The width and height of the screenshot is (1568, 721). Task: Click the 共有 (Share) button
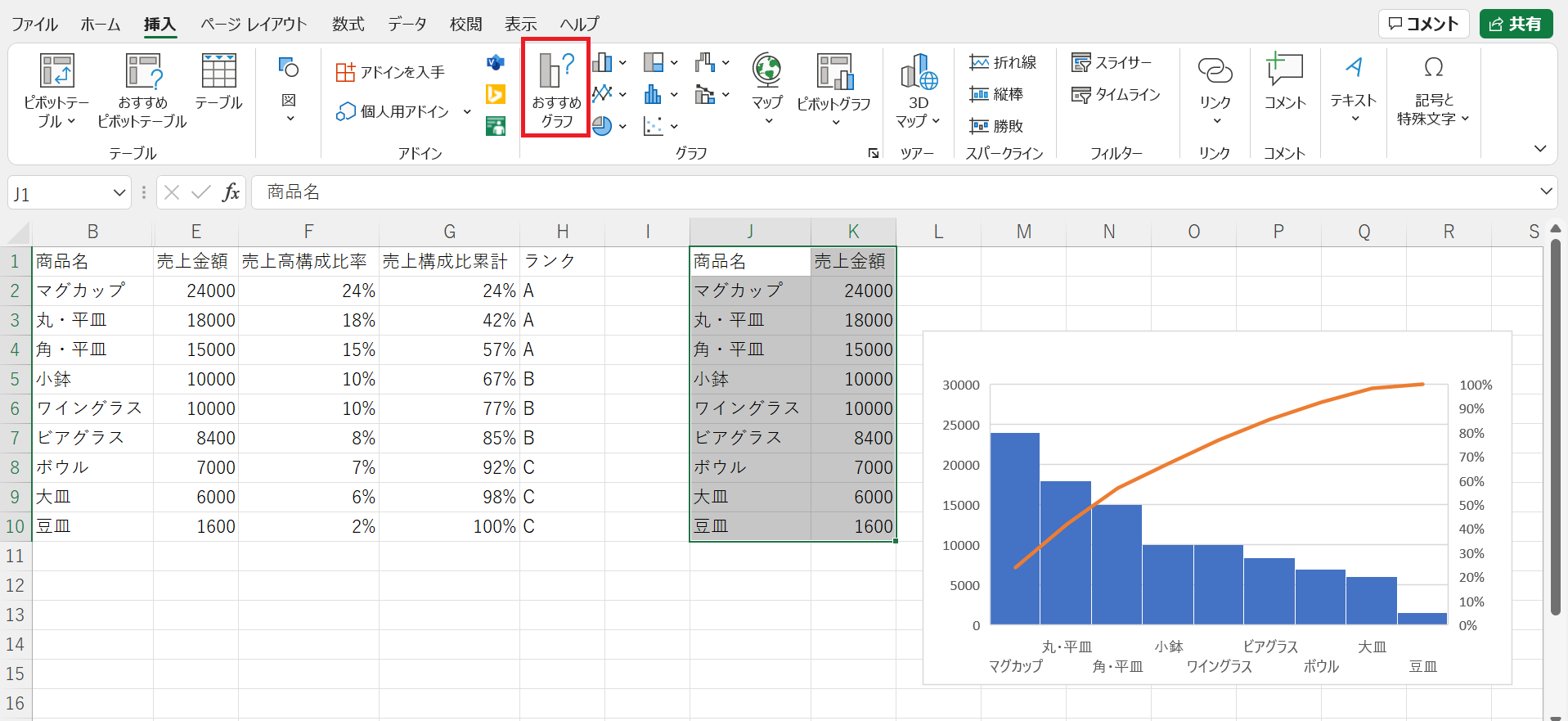(x=1516, y=25)
